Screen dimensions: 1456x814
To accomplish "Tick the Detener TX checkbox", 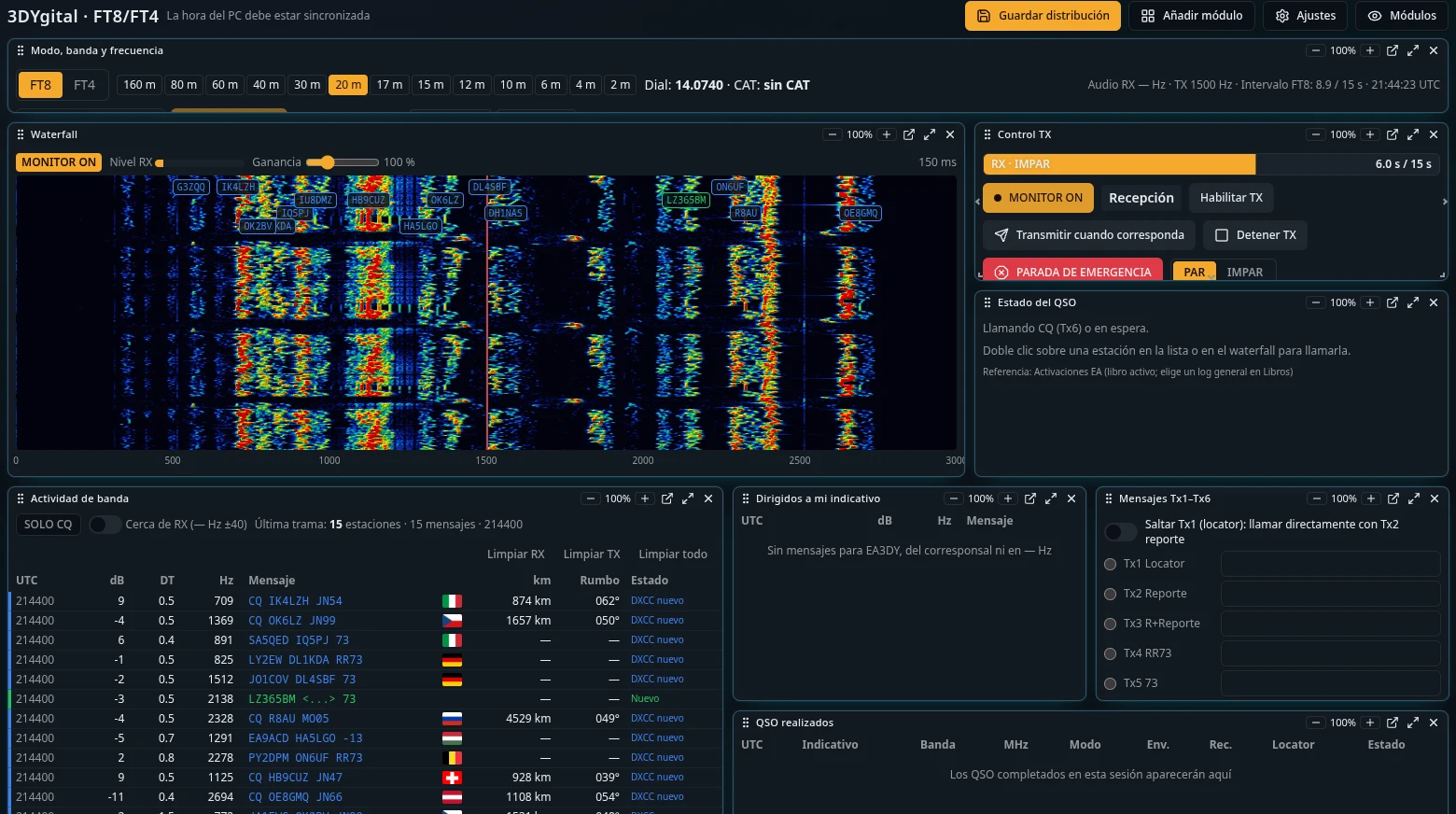I will [1222, 235].
